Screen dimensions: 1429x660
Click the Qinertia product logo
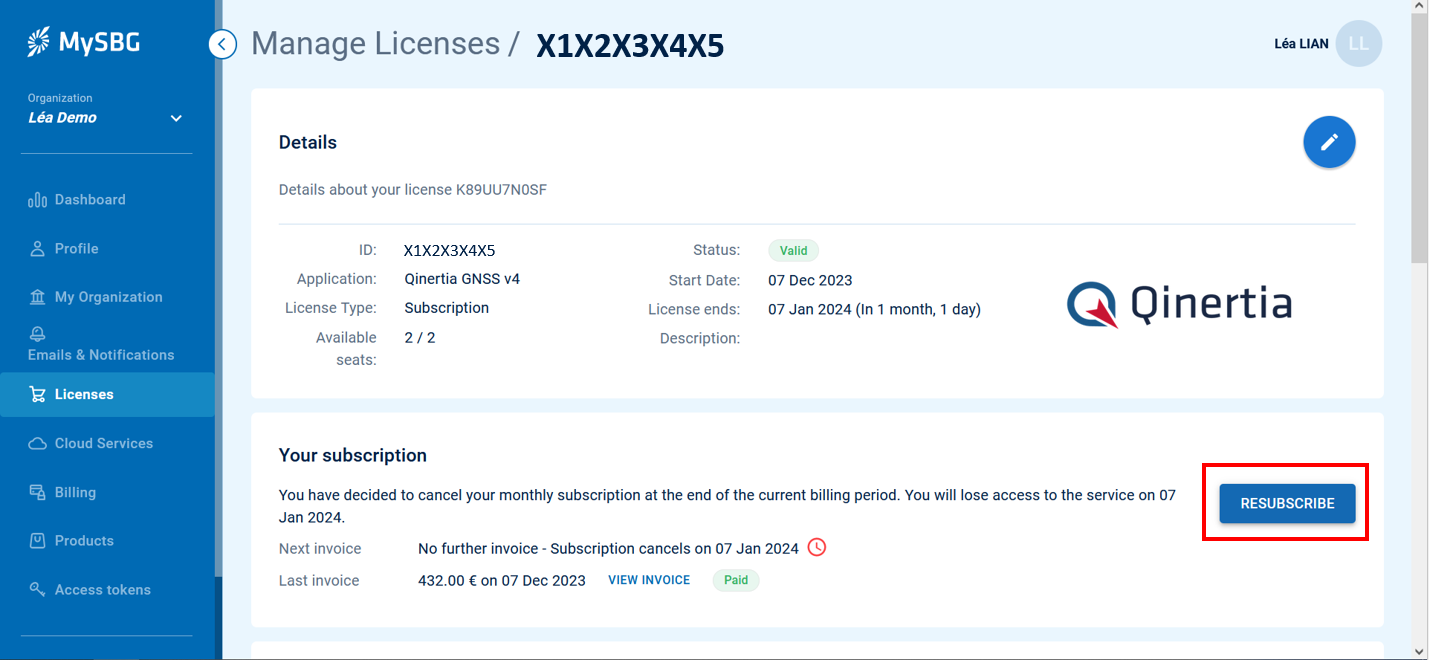point(1179,304)
